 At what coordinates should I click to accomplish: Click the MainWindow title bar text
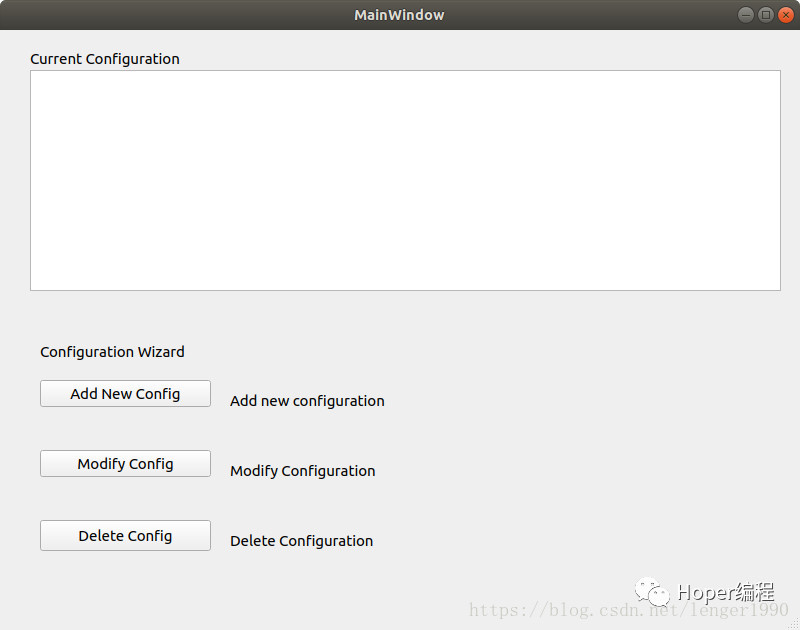pos(399,15)
